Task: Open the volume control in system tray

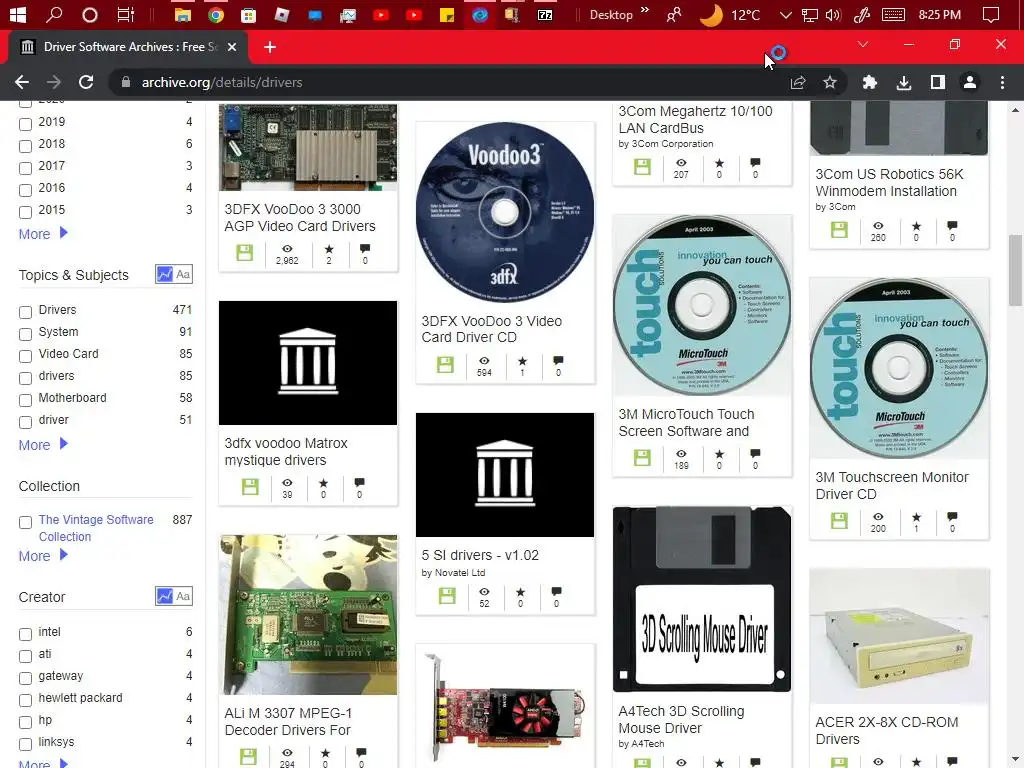Action: (x=832, y=14)
